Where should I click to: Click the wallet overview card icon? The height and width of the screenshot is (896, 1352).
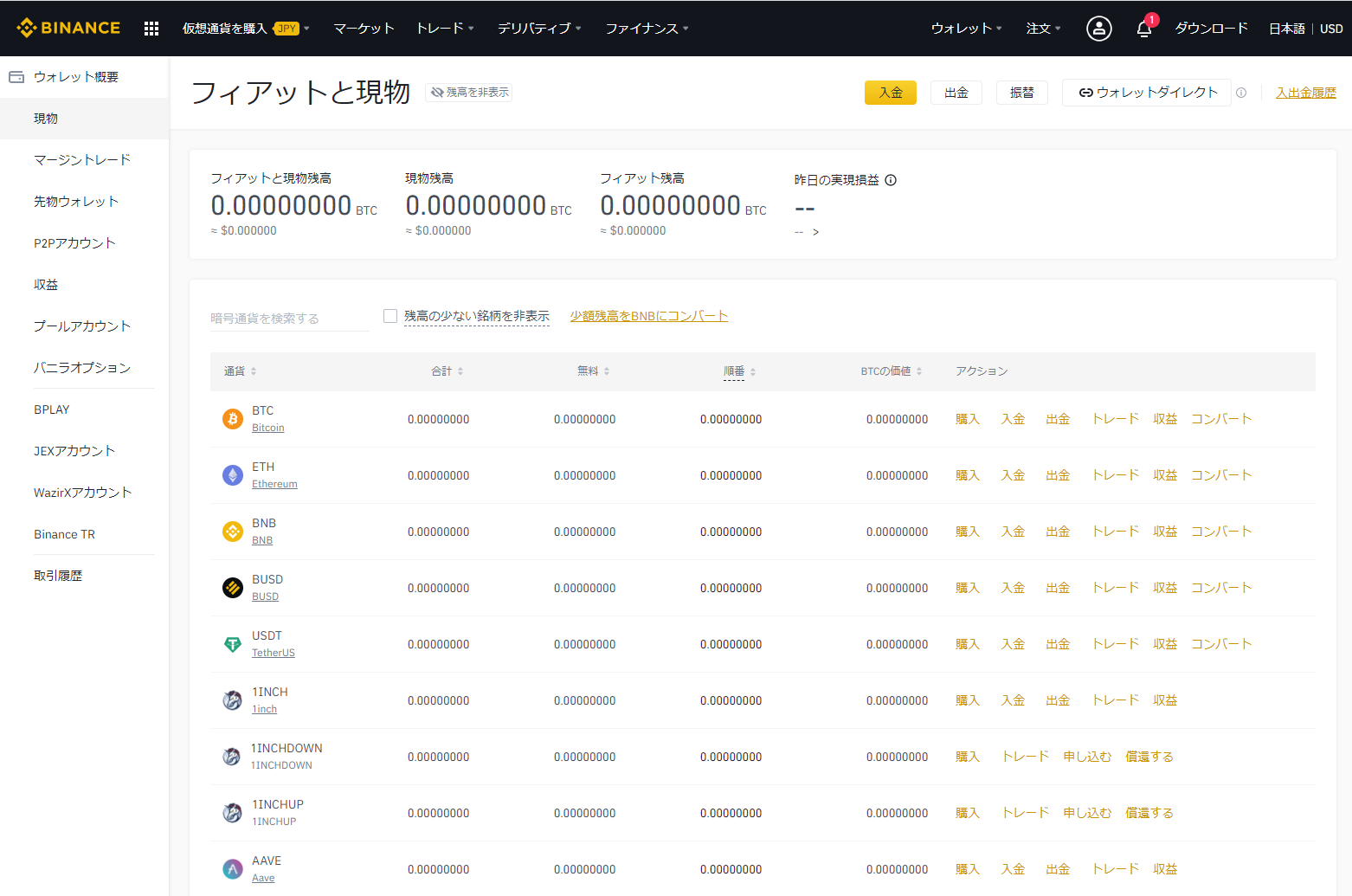[x=16, y=77]
